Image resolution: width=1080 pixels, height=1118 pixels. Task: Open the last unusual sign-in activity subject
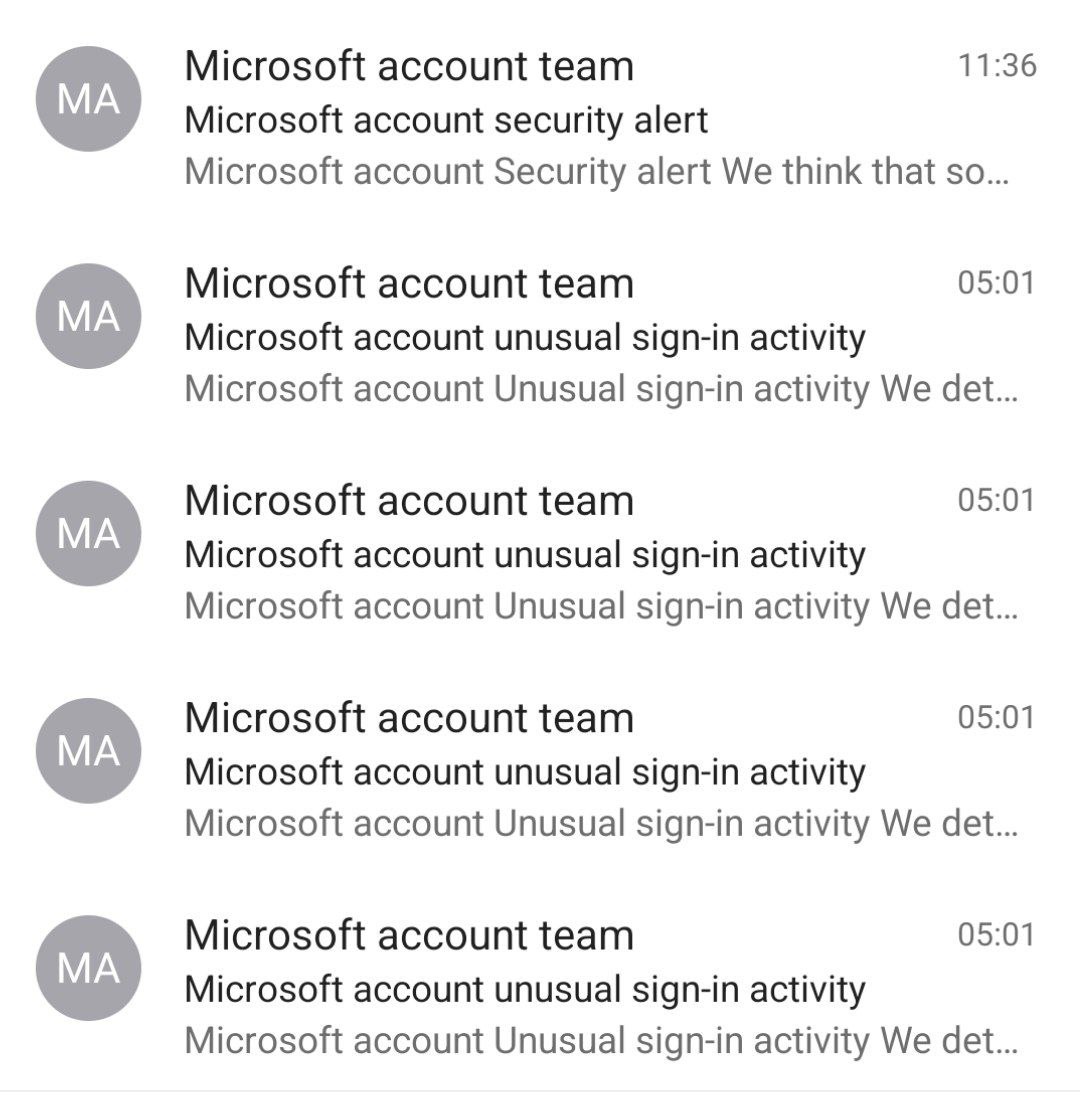pyautogui.click(x=525, y=989)
